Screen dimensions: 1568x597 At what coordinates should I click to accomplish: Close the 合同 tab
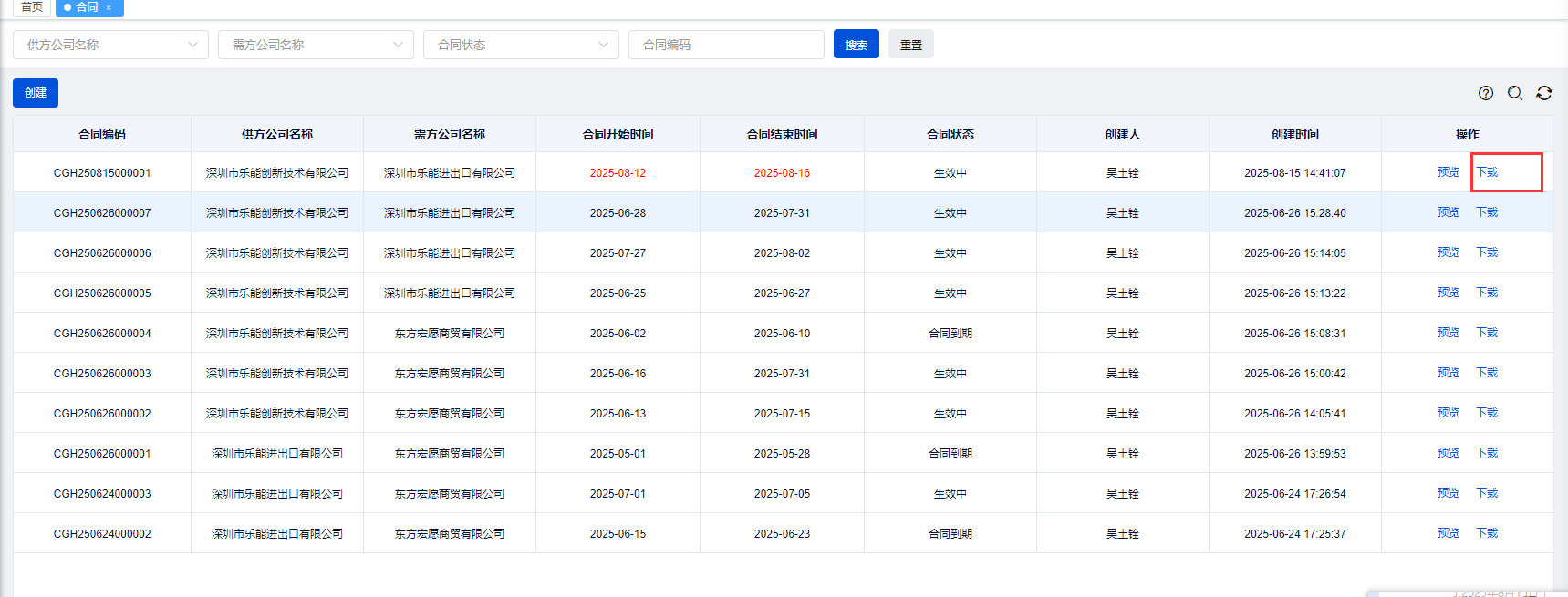tap(109, 7)
